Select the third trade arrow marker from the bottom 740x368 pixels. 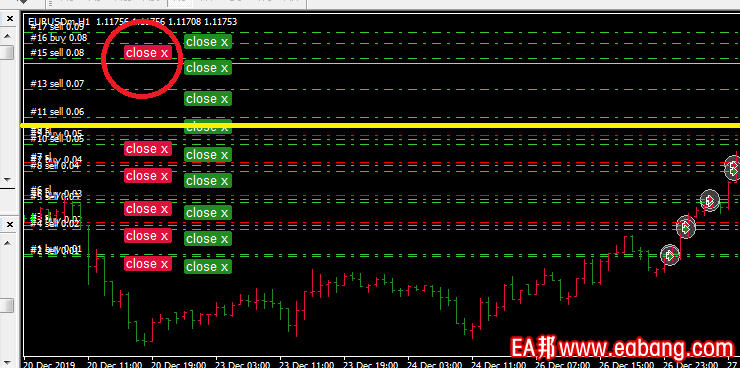point(709,200)
